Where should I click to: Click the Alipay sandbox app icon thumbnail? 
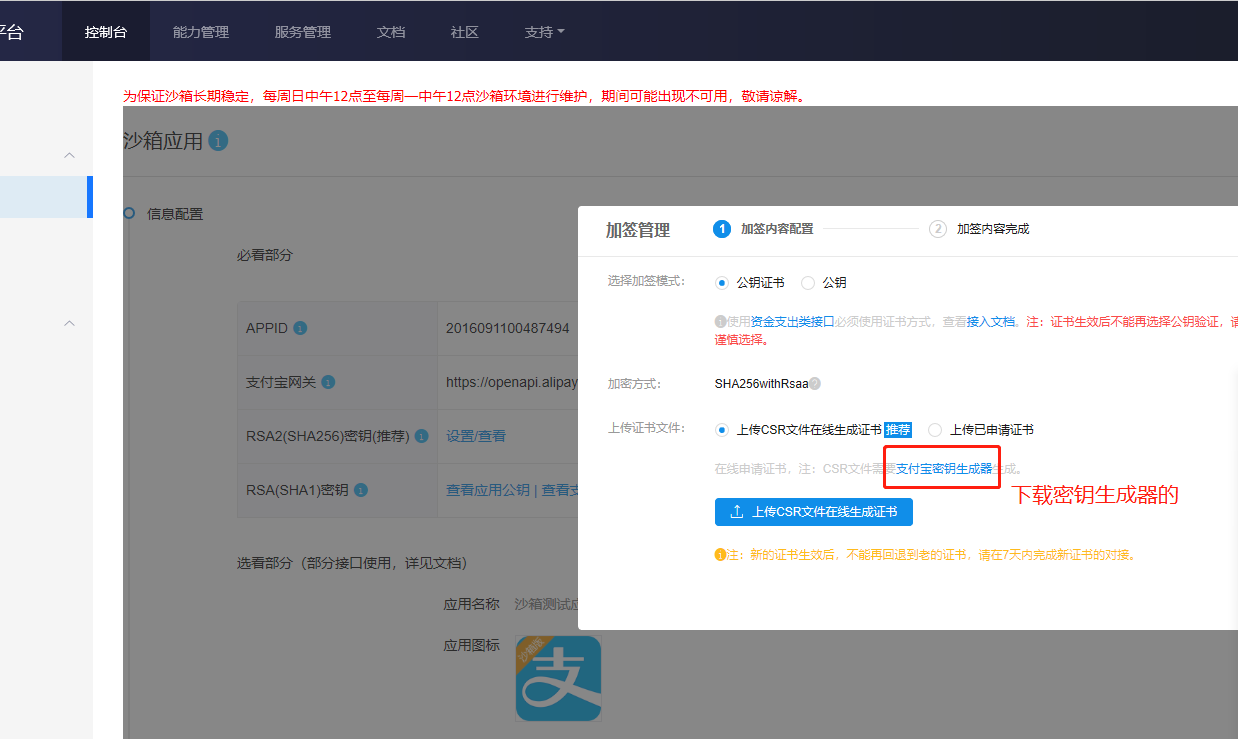pyautogui.click(x=558, y=679)
